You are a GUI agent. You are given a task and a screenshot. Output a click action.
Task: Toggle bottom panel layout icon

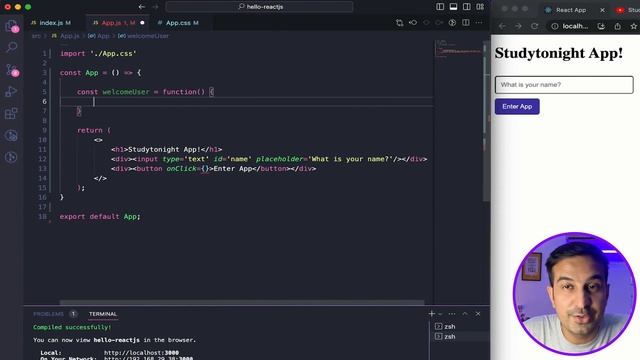click(453, 7)
